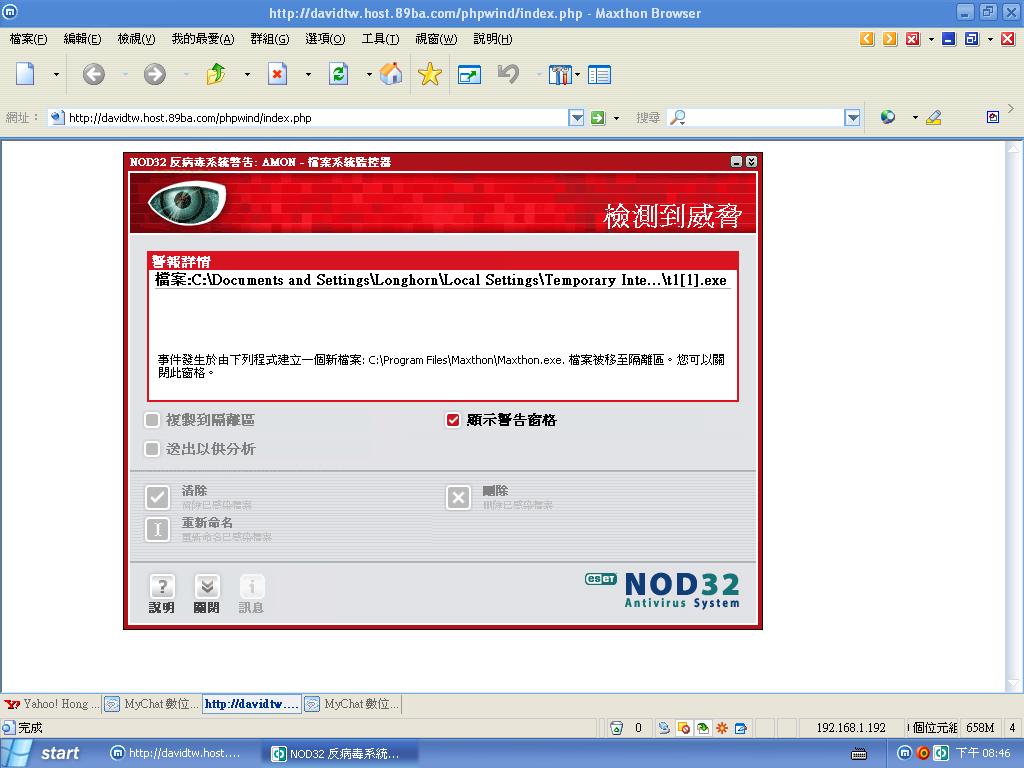
Task: Toggle full screen window icon
Action: 469,75
